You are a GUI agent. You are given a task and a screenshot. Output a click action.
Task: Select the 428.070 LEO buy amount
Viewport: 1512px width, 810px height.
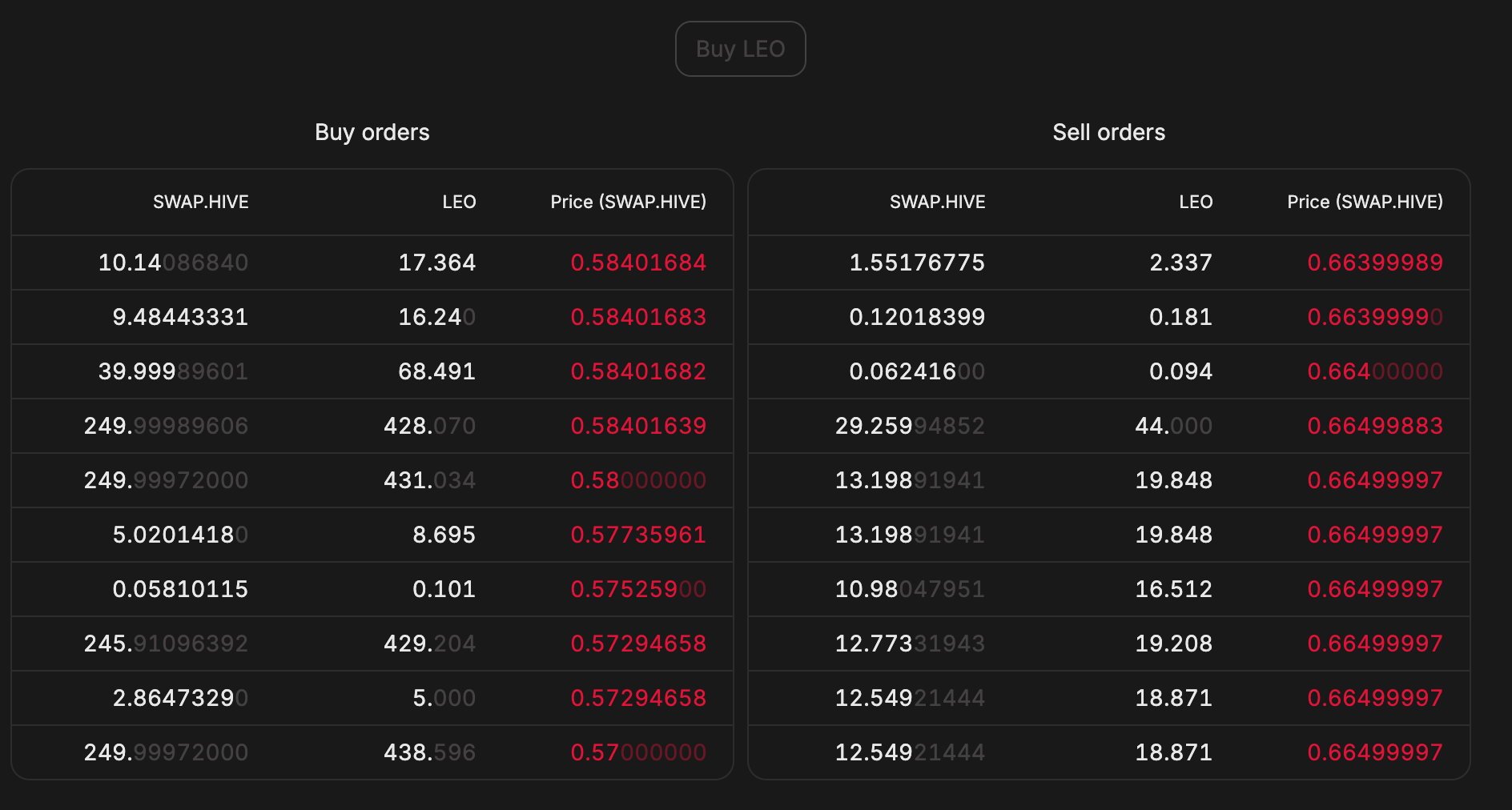[429, 426]
